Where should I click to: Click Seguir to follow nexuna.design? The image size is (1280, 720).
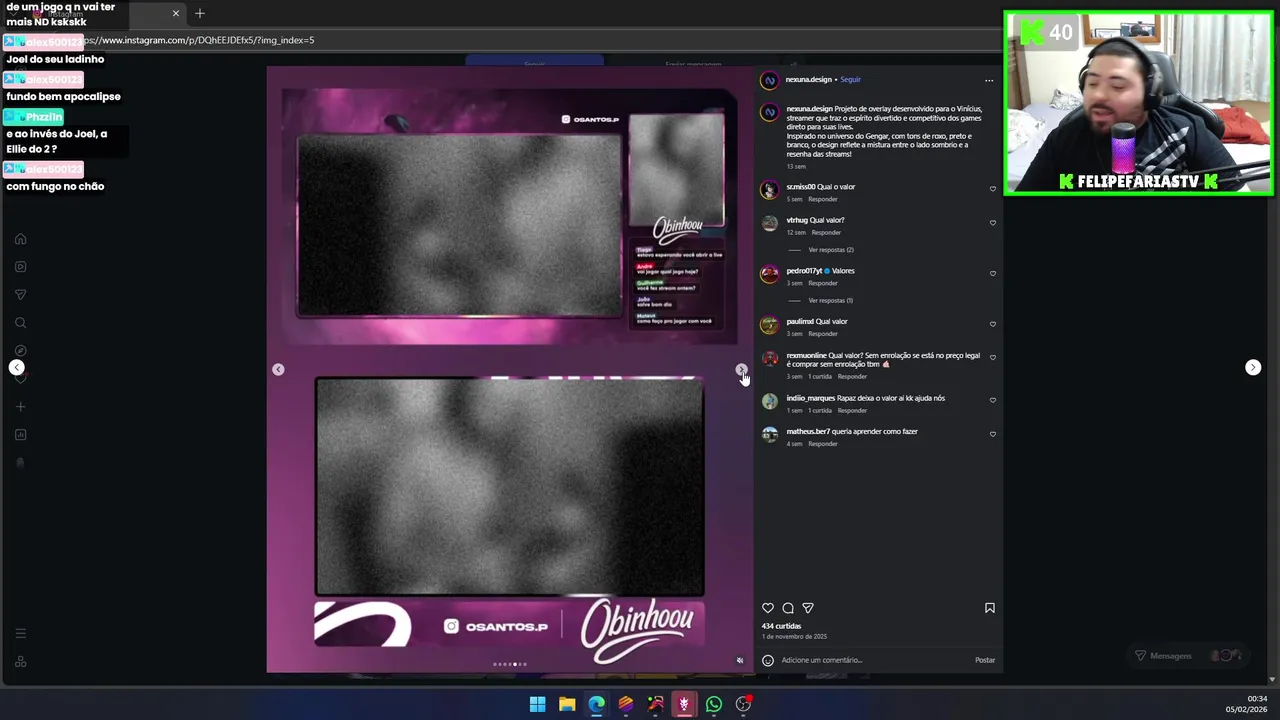(x=850, y=79)
